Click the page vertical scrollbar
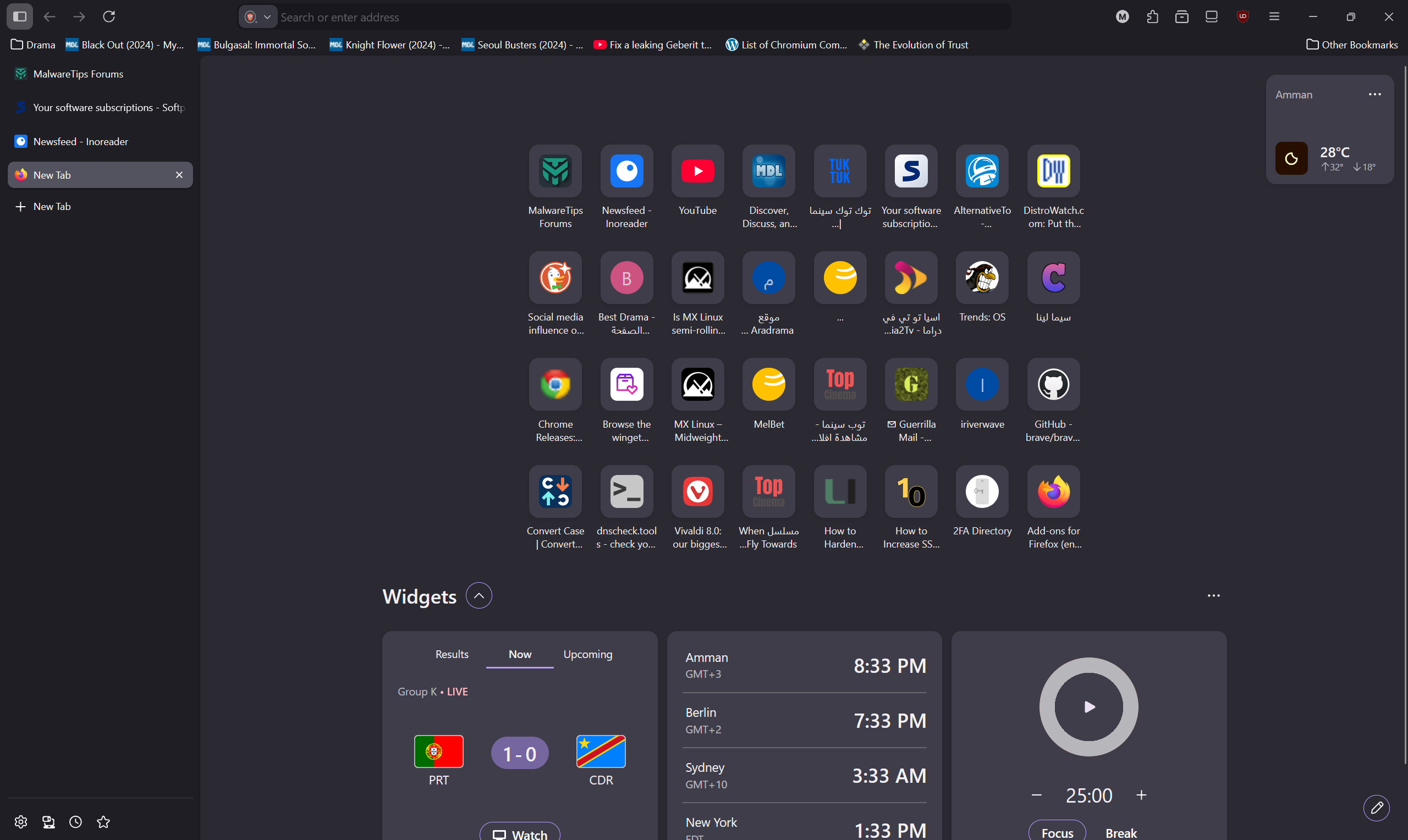The height and width of the screenshot is (840, 1408). pyautogui.click(x=1405, y=416)
